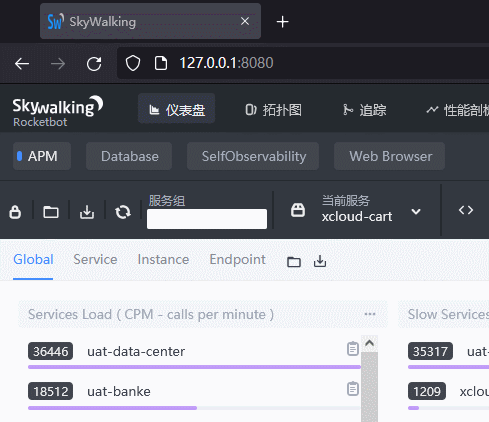Click the shield tracking protection icon
Screen dimensions: 489x422
coord(133,63)
